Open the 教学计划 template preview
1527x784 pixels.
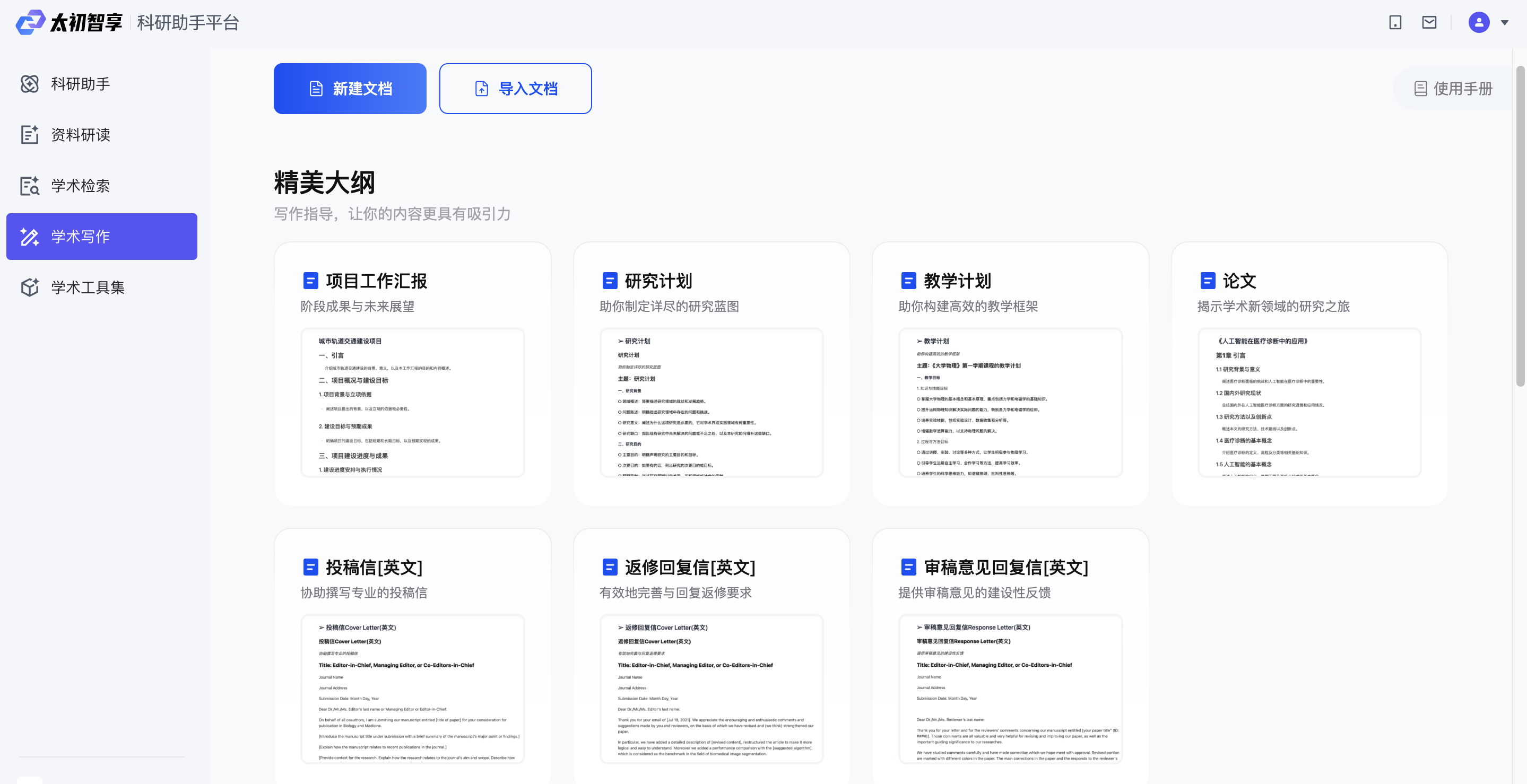[1010, 403]
